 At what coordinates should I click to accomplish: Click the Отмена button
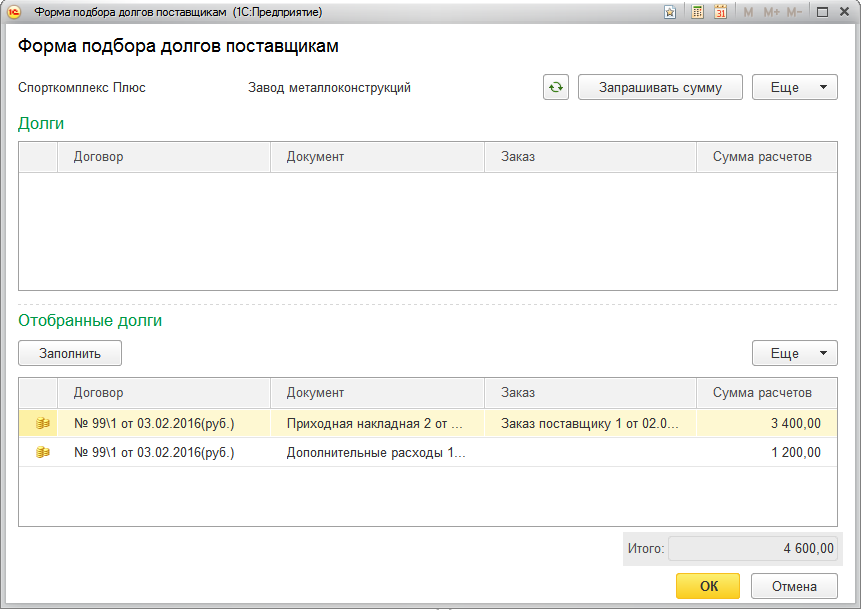coord(794,586)
